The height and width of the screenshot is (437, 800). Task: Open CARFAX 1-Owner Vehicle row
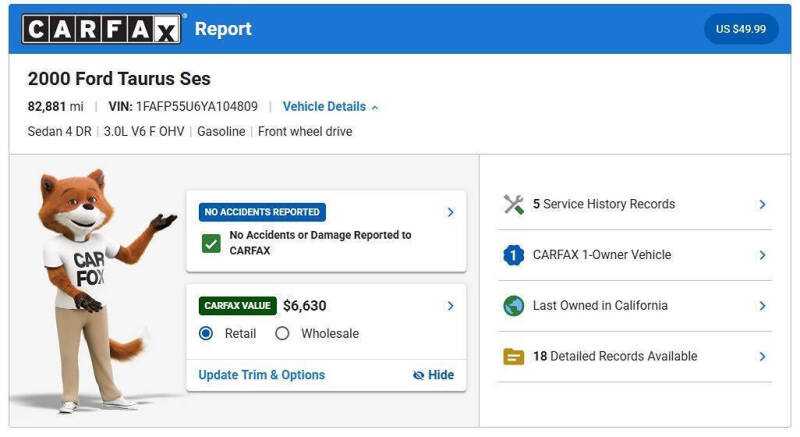(635, 255)
